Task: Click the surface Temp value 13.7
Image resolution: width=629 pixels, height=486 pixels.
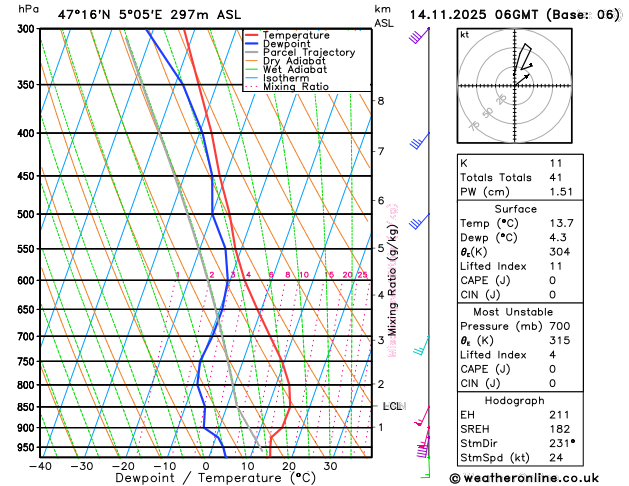Action: (x=561, y=223)
